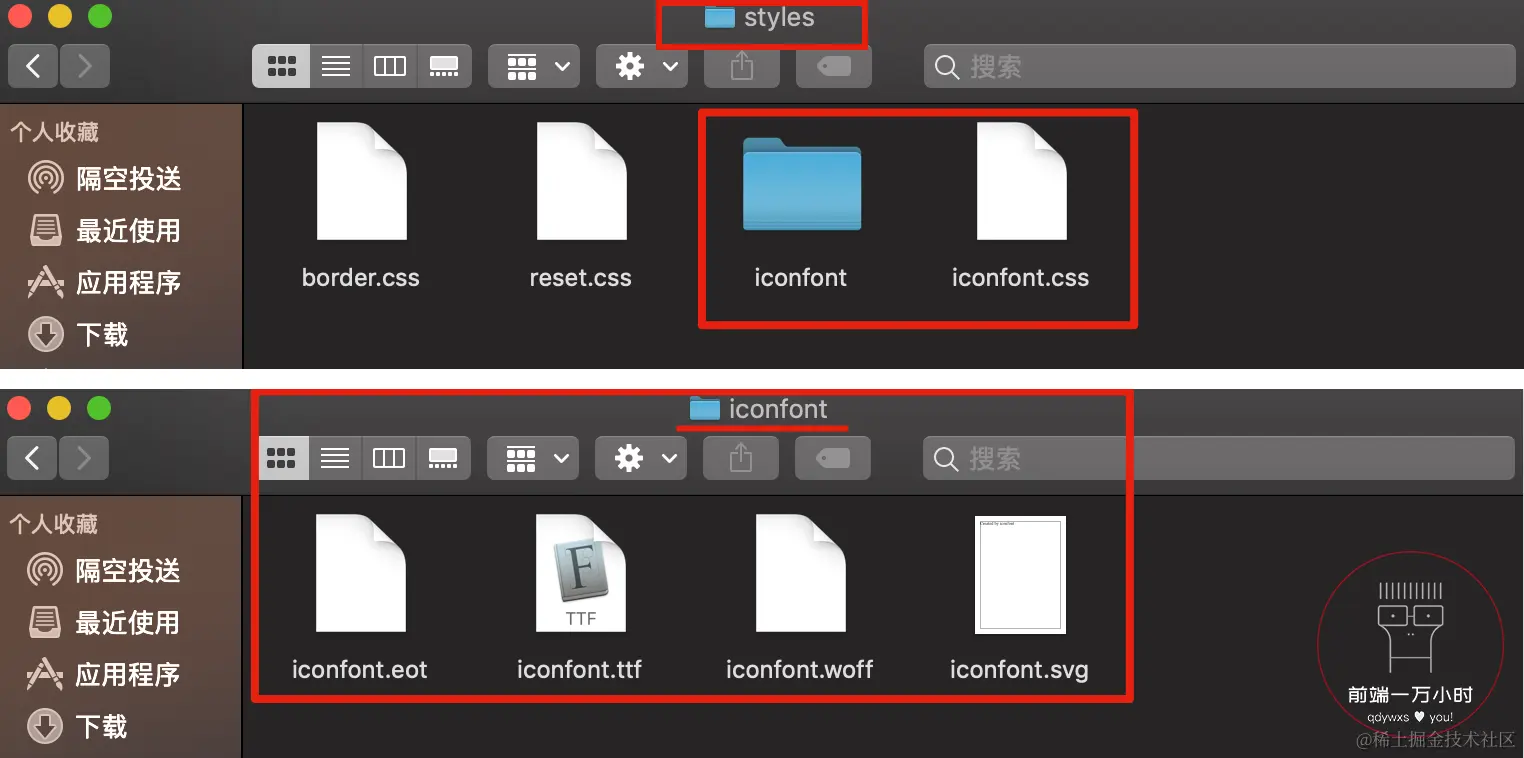
Task: Select iconfont.woff file icon
Action: coord(800,573)
